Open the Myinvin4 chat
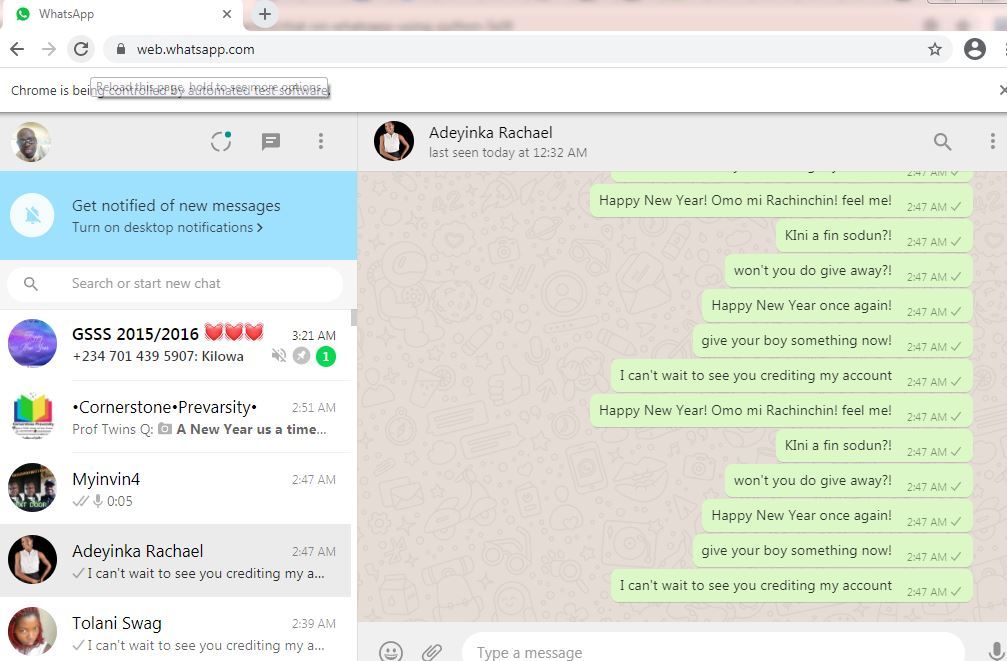The image size is (1007, 661). (x=175, y=489)
